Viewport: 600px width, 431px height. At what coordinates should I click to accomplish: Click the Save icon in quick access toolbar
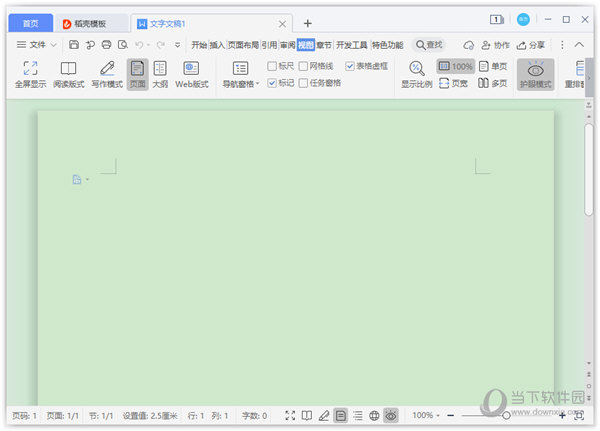[x=73, y=45]
